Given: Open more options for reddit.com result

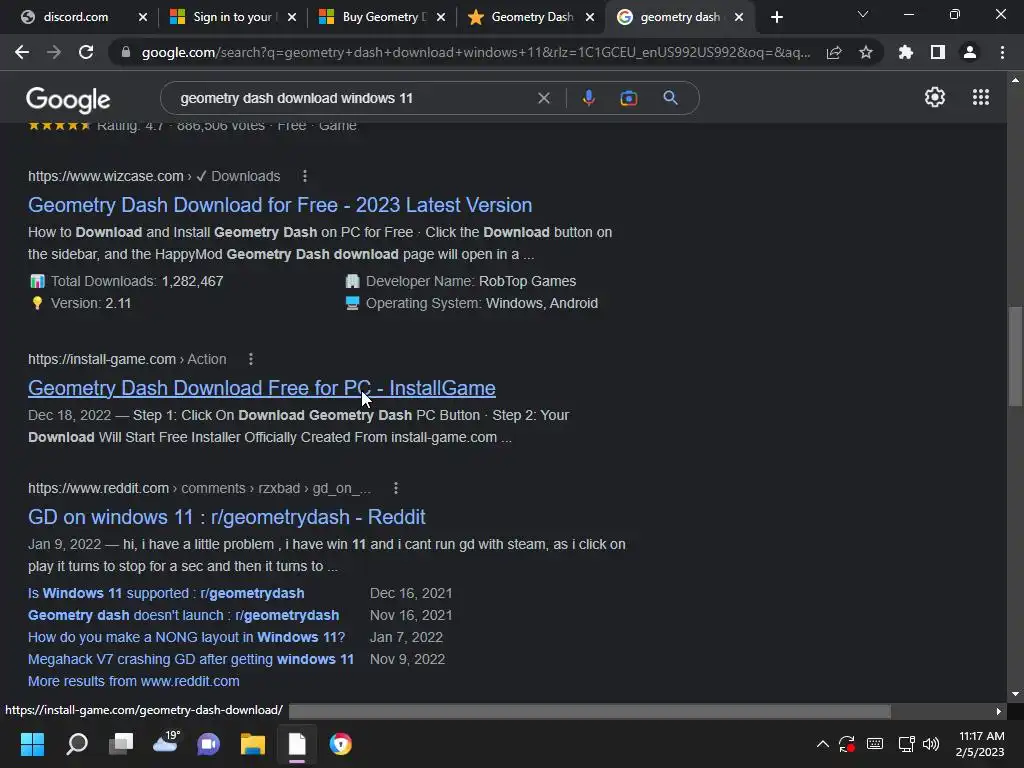Looking at the screenshot, I should pyautogui.click(x=396, y=488).
